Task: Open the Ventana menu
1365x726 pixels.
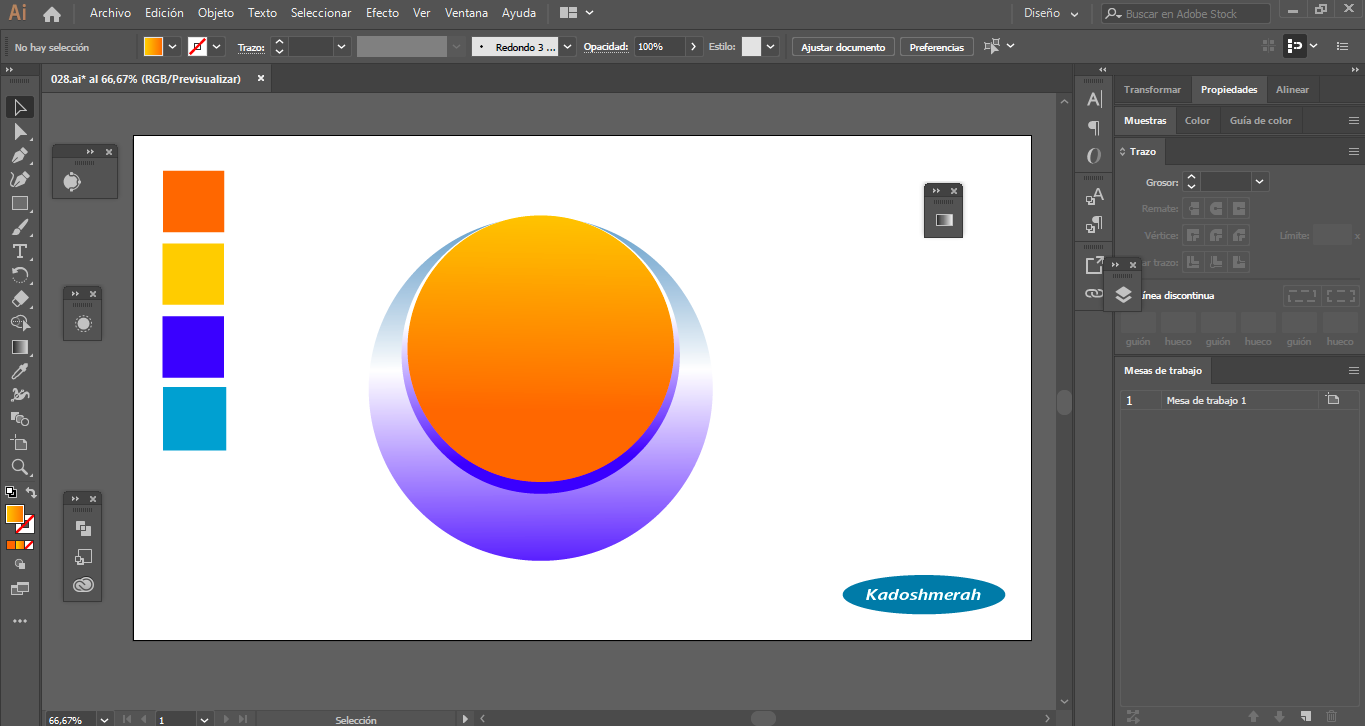Action: pyautogui.click(x=466, y=14)
